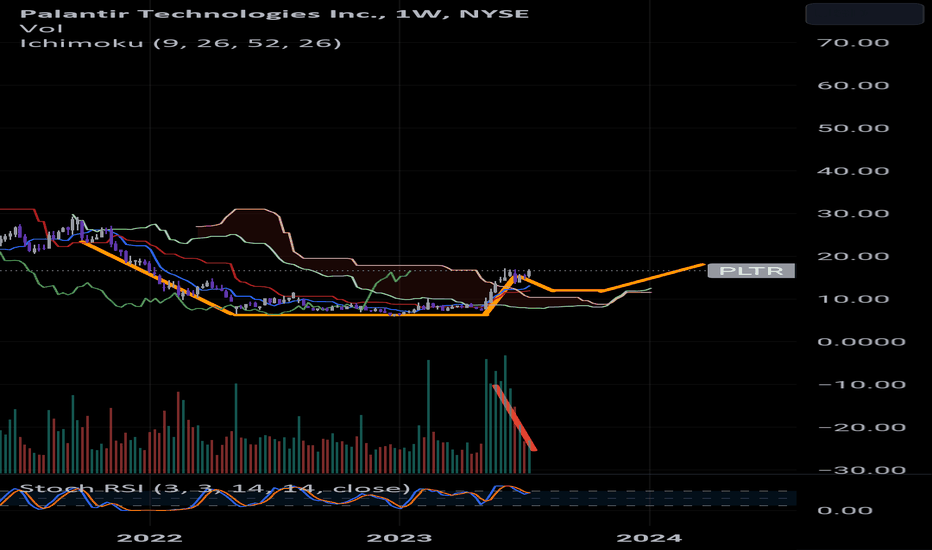Select the −30.00 axis label
This screenshot has height=550, width=932.
click(861, 470)
